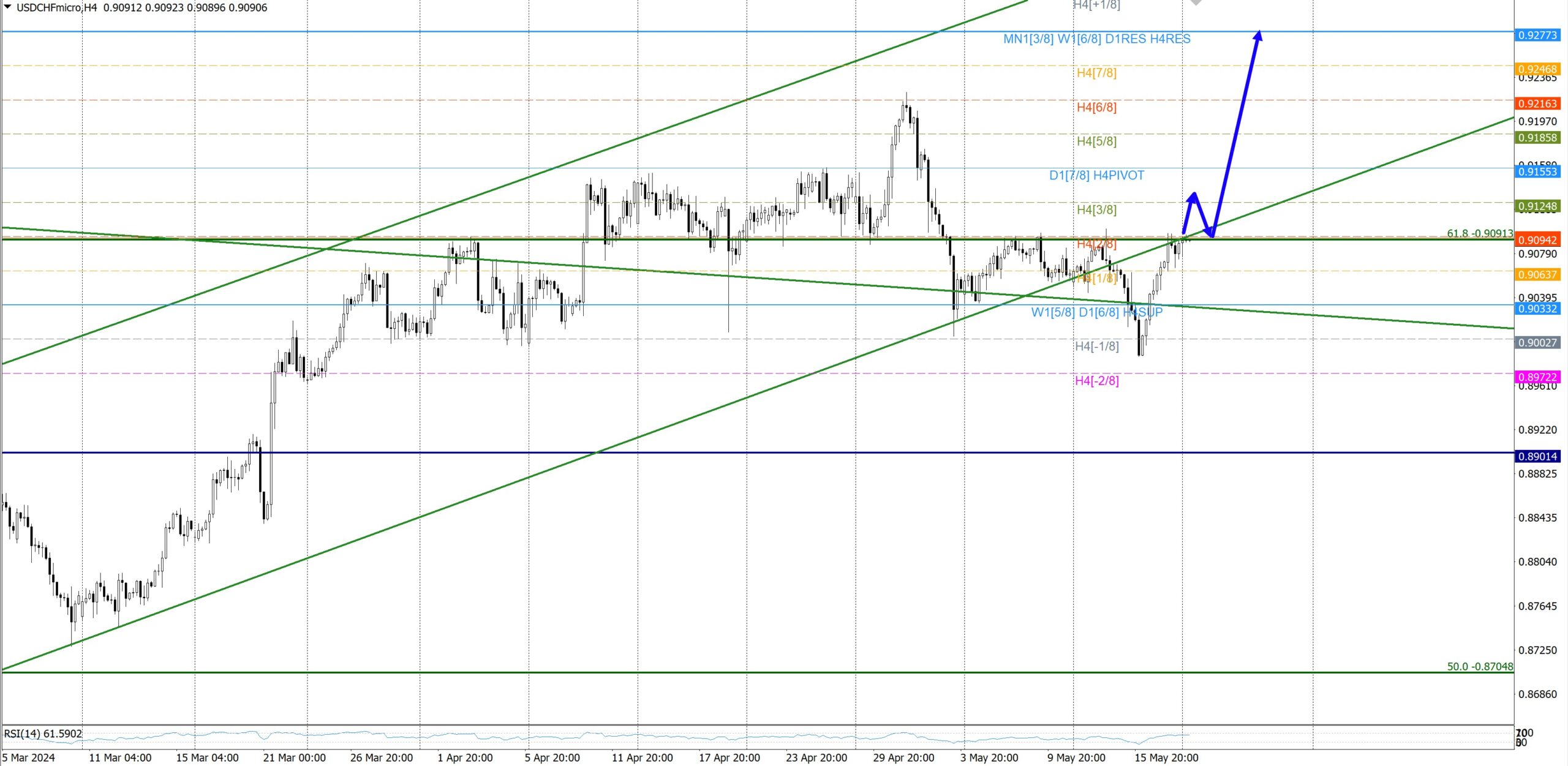
Task: Click the 29 Apr 20:00 time marker
Action: (903, 757)
